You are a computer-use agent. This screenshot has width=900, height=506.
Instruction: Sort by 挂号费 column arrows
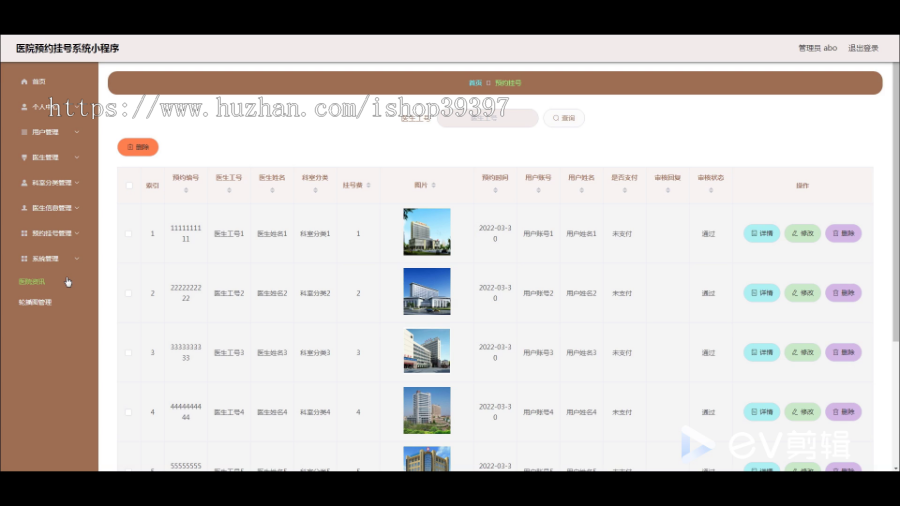[368, 185]
